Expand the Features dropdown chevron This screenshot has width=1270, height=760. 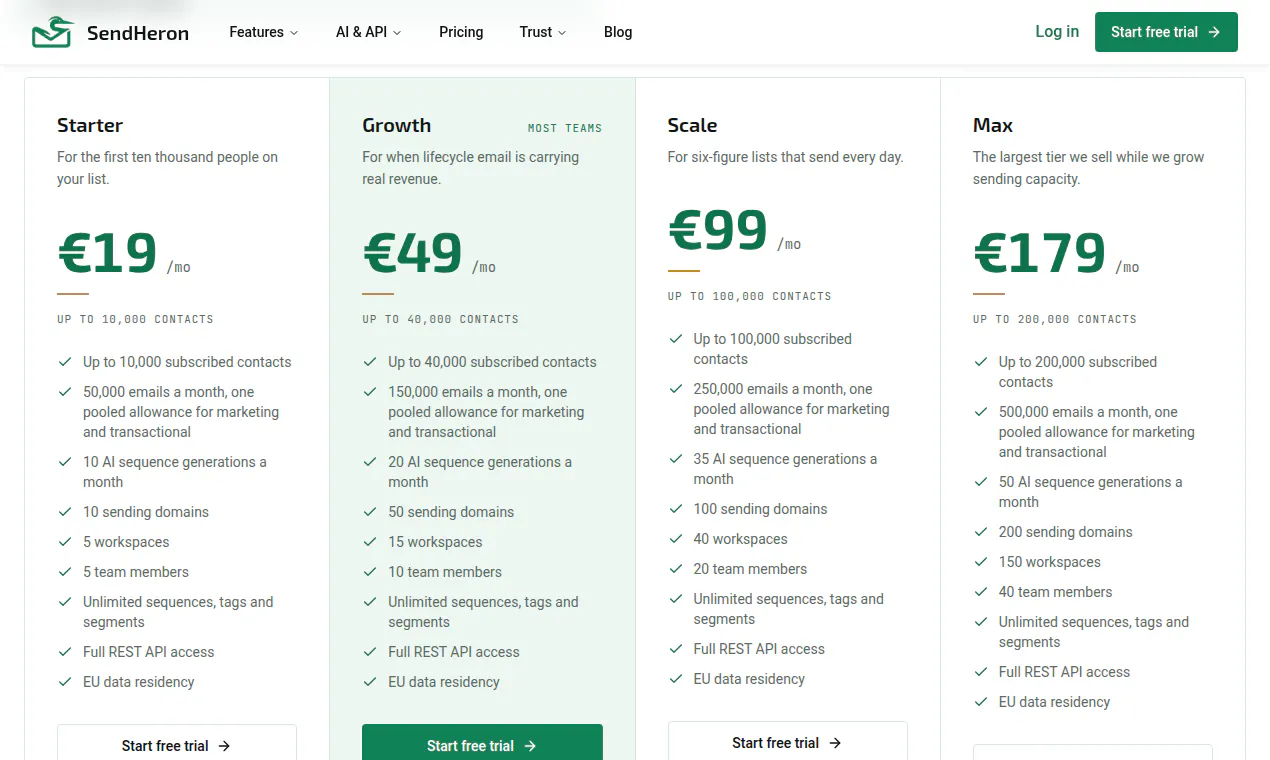coord(294,33)
